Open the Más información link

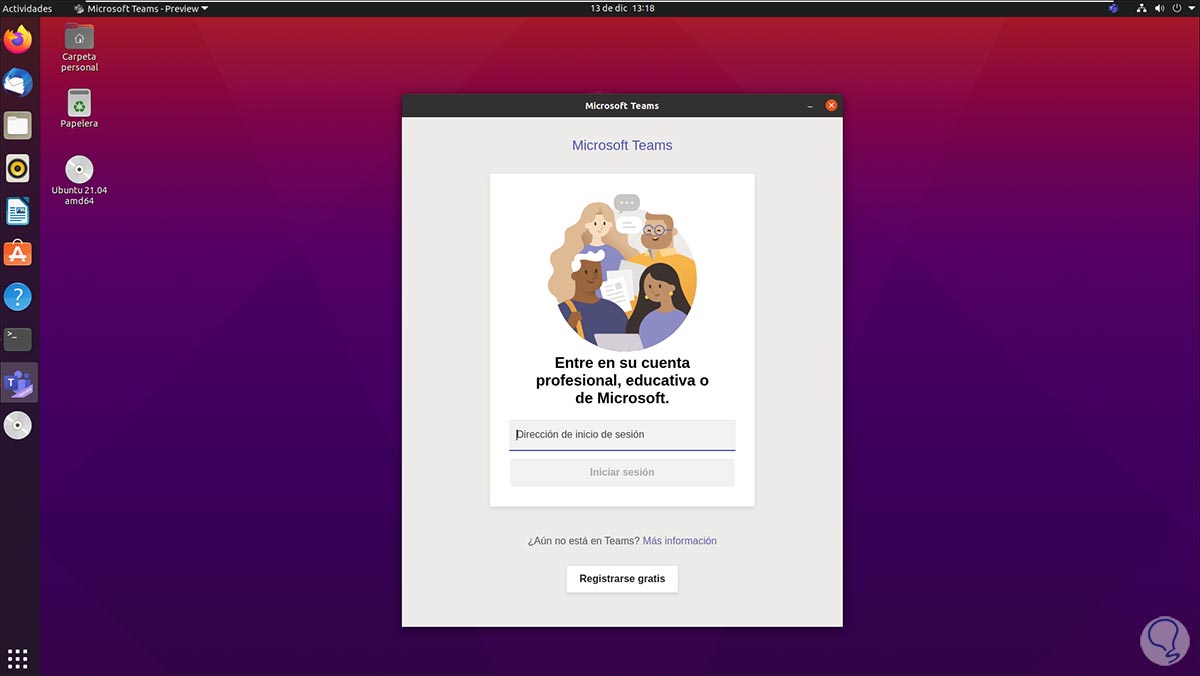(680, 541)
